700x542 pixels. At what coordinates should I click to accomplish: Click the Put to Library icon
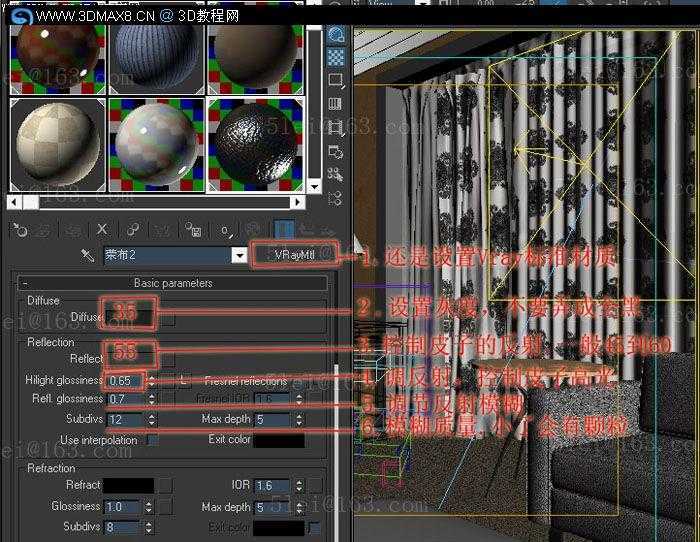point(194,230)
